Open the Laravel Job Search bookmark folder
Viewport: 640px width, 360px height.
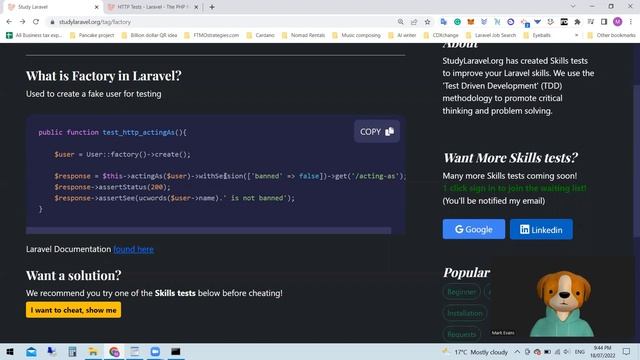click(491, 35)
